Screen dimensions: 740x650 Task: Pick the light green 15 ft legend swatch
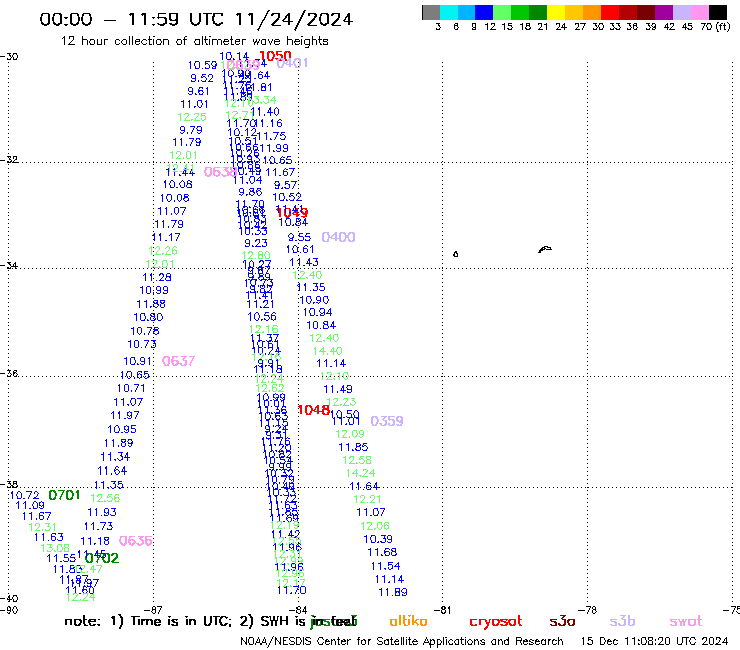click(503, 12)
